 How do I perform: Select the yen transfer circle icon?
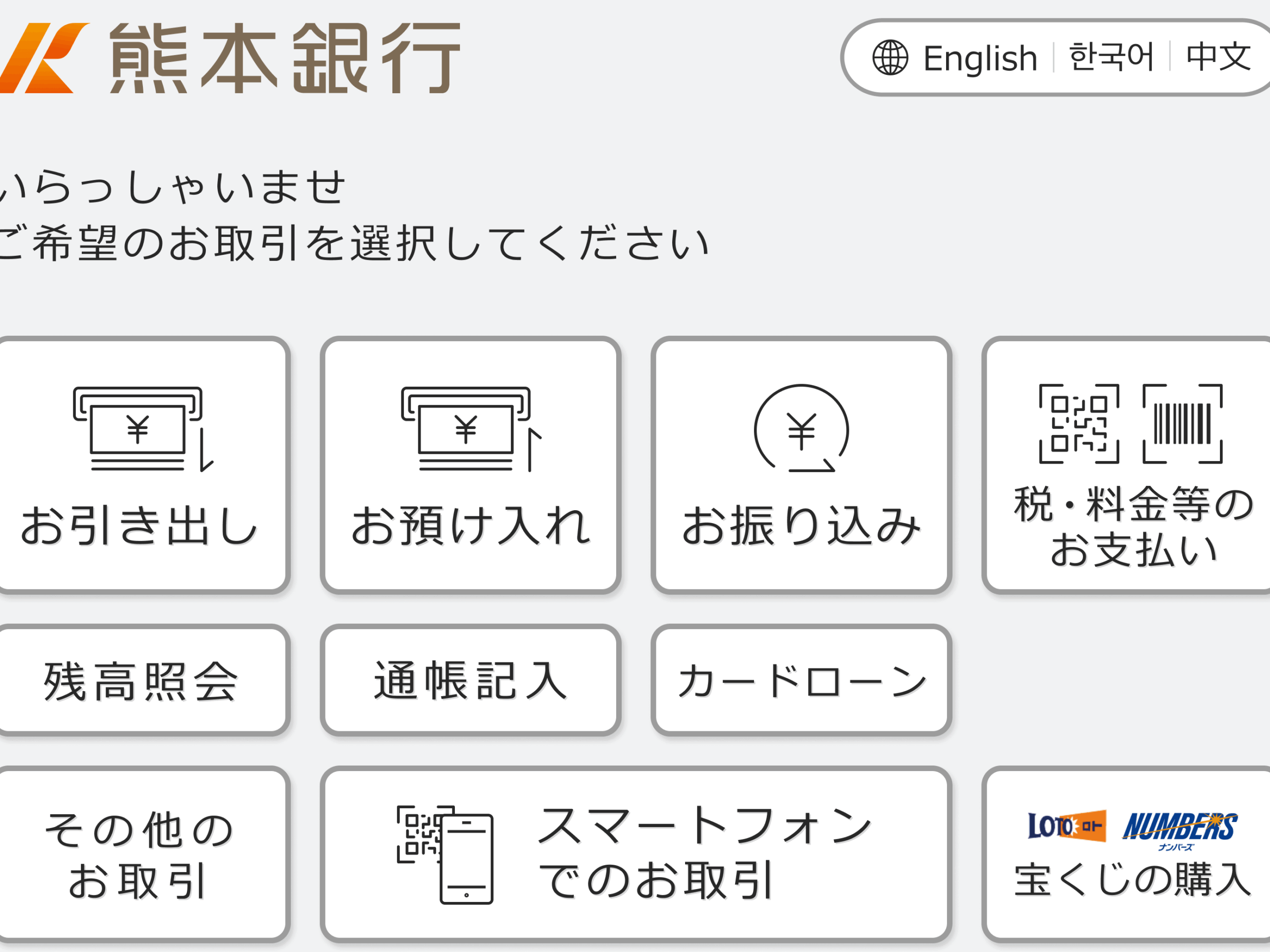click(x=802, y=428)
